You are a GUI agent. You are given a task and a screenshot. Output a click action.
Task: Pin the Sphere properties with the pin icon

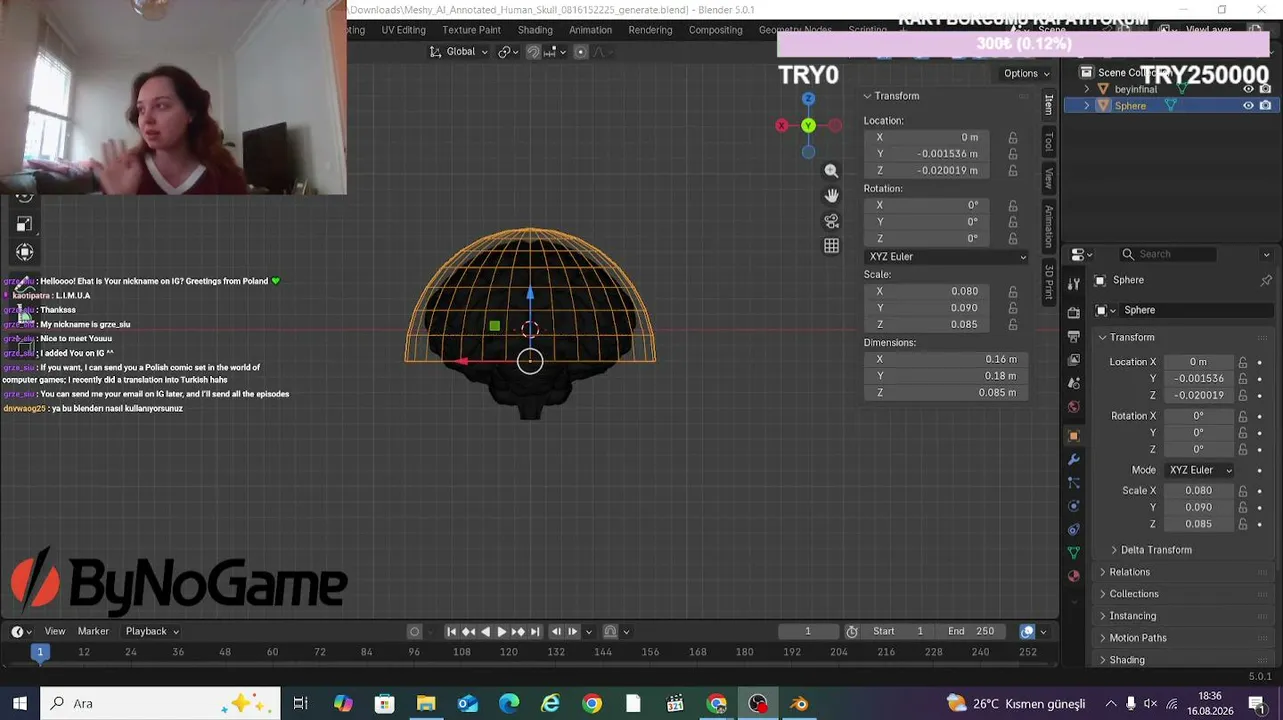[1266, 281]
